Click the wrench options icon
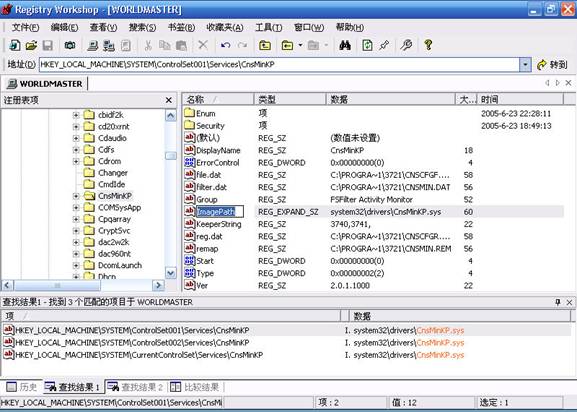 click(x=406, y=45)
